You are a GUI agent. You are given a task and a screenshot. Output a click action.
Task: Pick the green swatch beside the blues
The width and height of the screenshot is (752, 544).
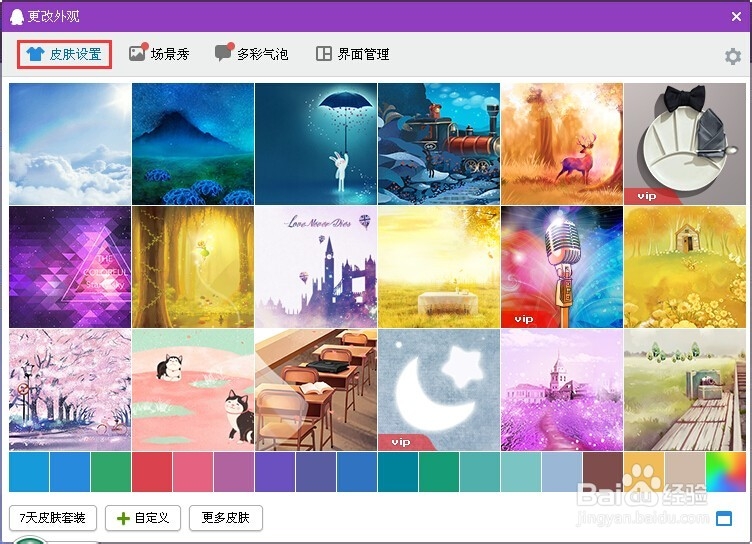(111, 472)
